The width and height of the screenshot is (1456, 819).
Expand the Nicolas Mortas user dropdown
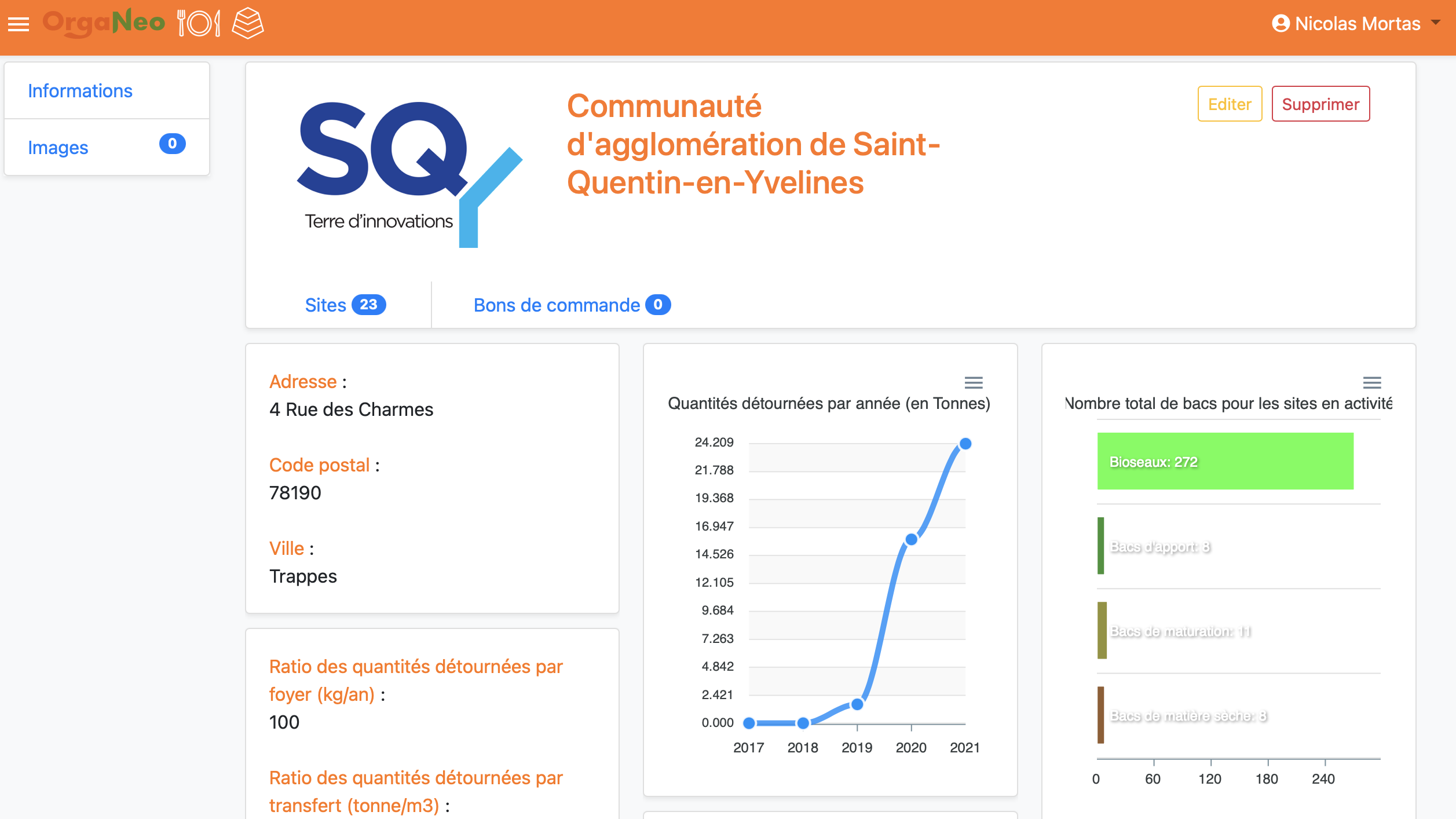coord(1356,24)
